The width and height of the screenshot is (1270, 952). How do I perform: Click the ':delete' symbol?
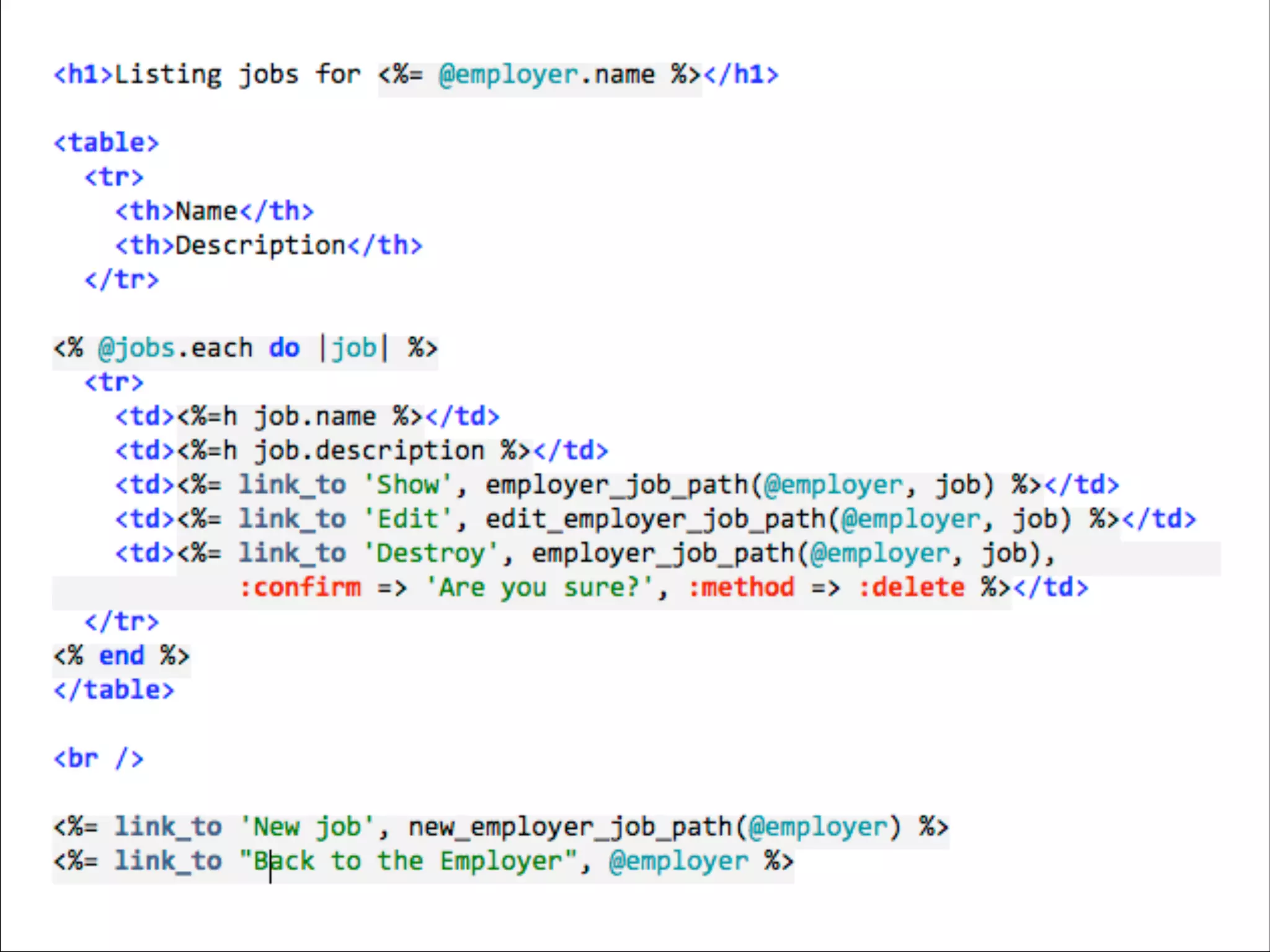coord(911,587)
